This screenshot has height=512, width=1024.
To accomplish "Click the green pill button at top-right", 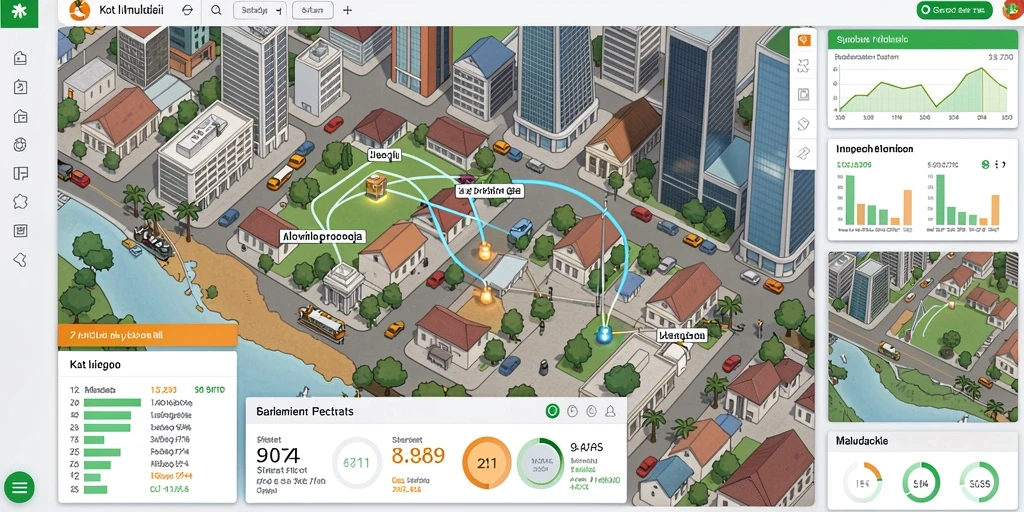I will [x=954, y=10].
